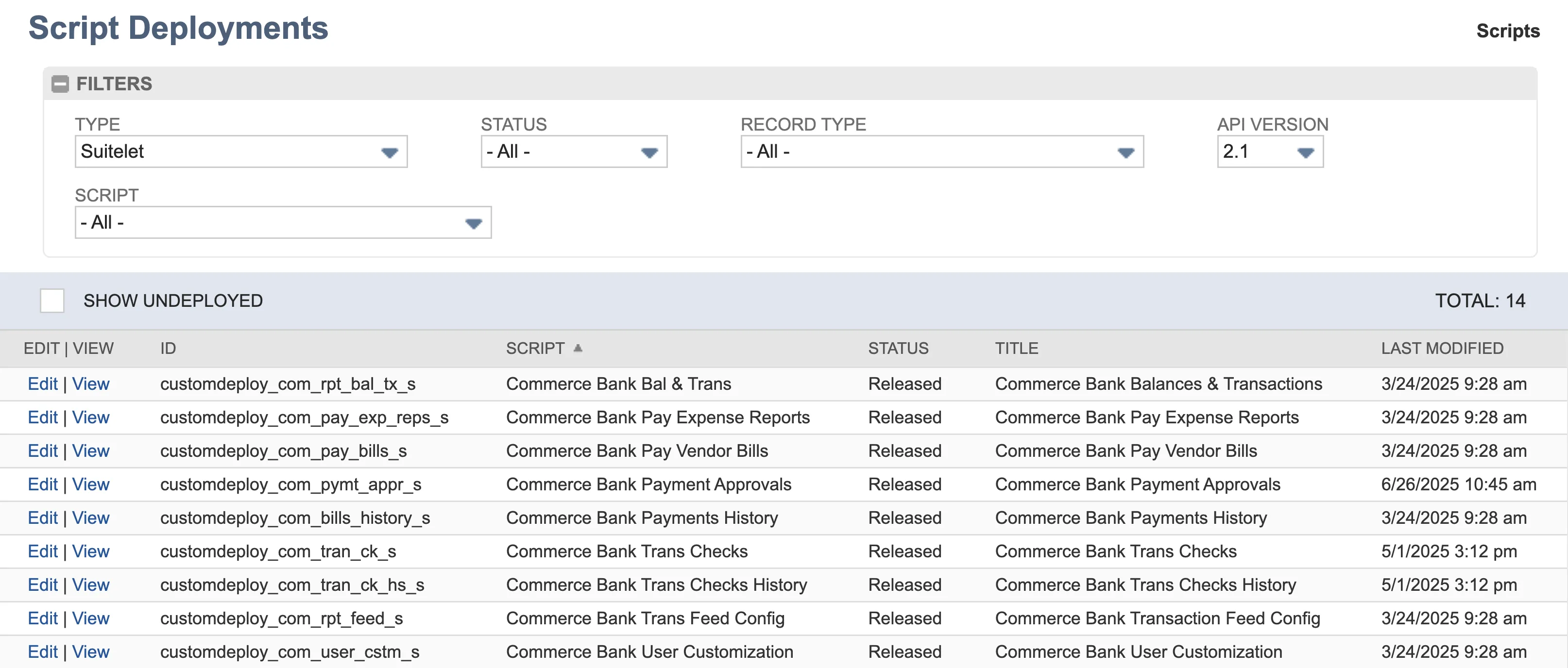Select the customdeploy_com_pymt_appr_s ID cell
Viewport: 1568px width, 668px height.
click(290, 484)
